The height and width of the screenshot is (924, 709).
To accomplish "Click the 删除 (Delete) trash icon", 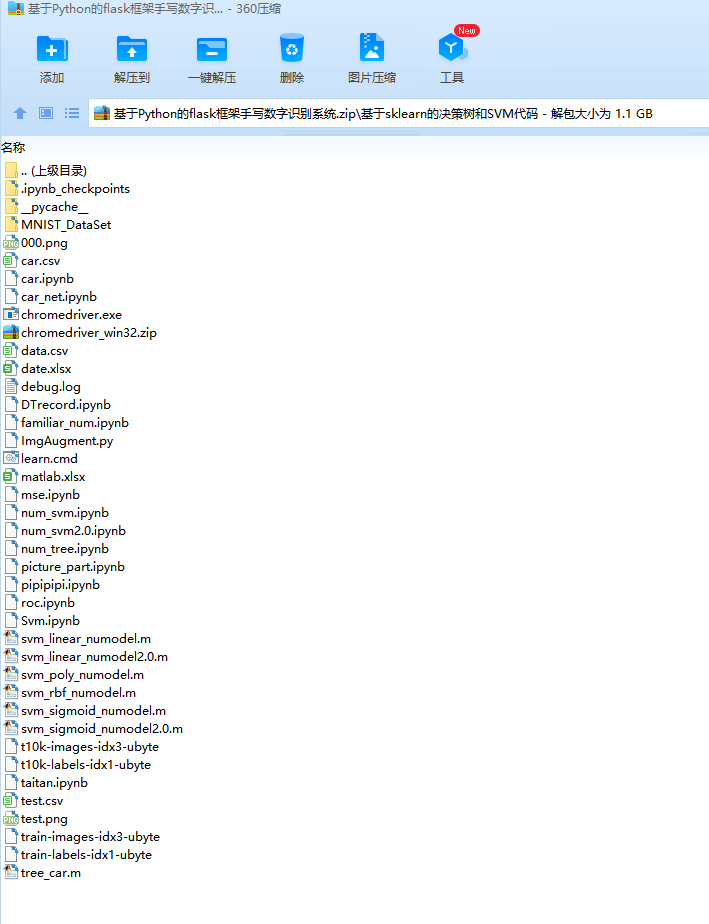I will [x=292, y=48].
